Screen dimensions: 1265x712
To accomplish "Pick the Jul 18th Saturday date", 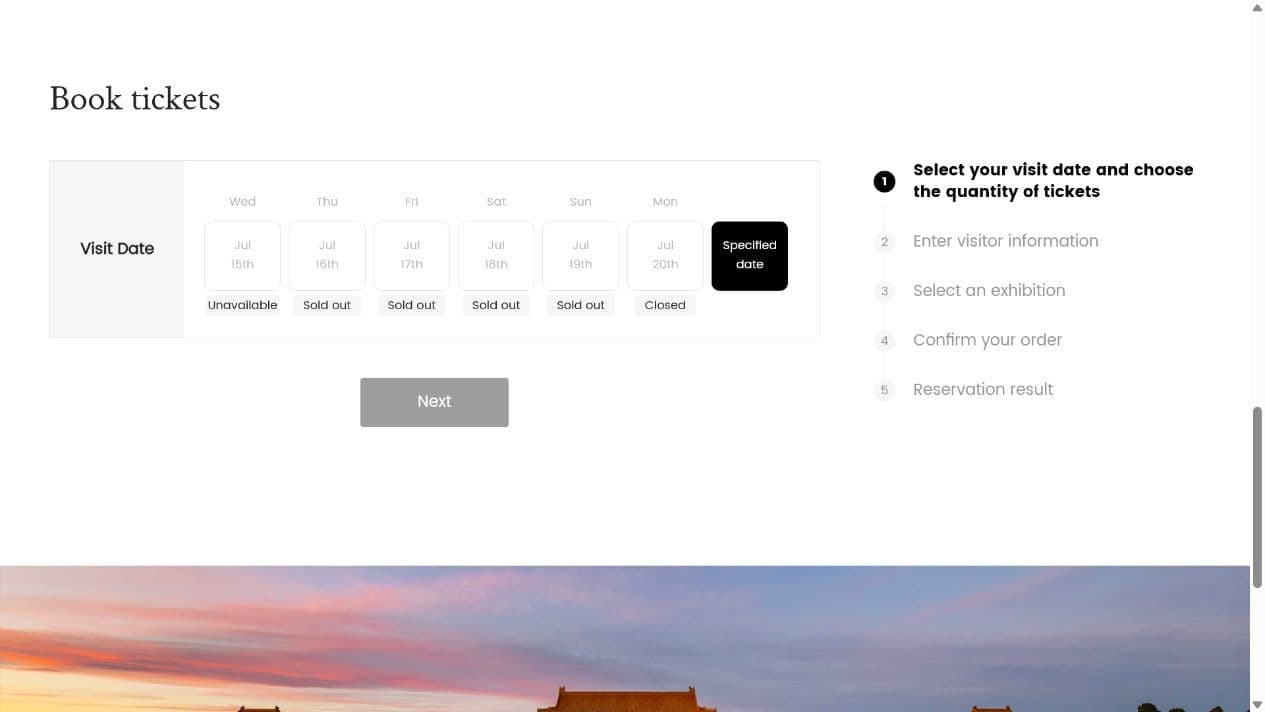I will coord(496,256).
